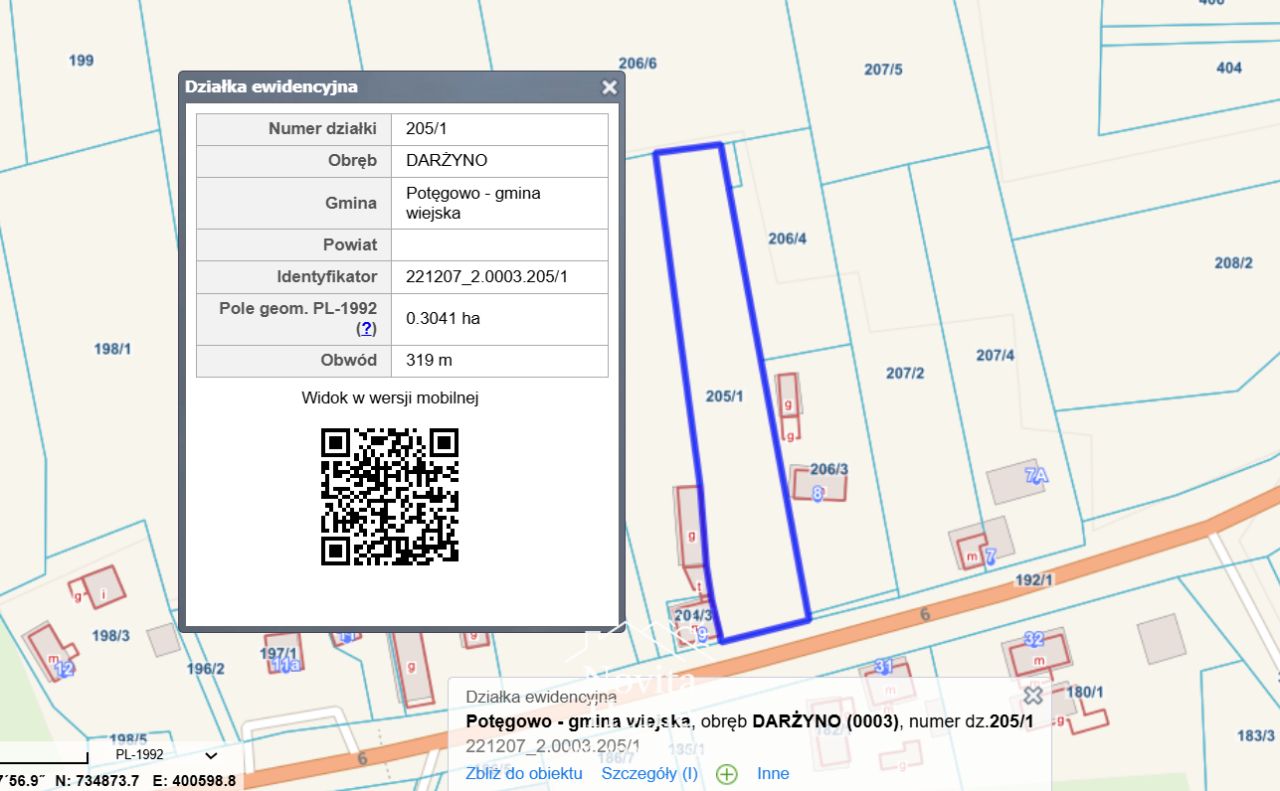This screenshot has width=1280, height=791.
Task: Dismiss the bottom info panel X icon
Action: point(1033,695)
